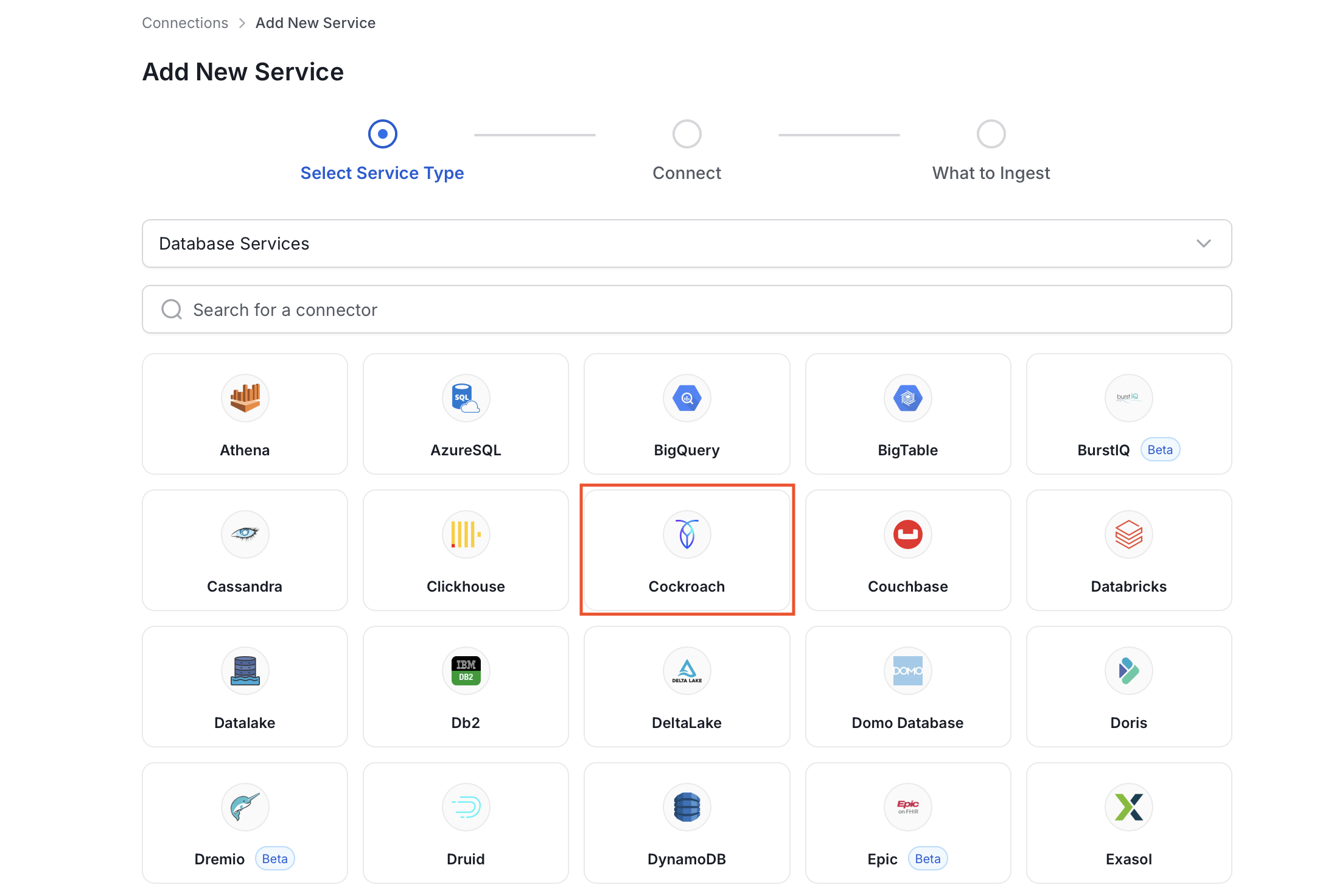Click the Couchbase label text
The width and height of the screenshot is (1317, 896).
908,587
